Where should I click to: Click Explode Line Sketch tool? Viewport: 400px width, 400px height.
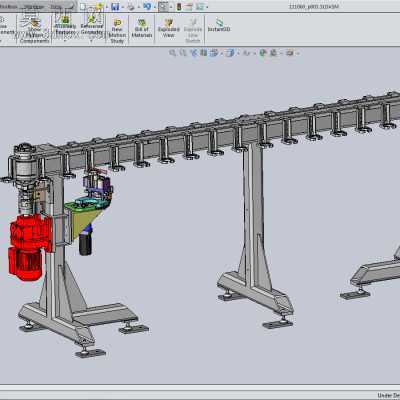(x=193, y=31)
